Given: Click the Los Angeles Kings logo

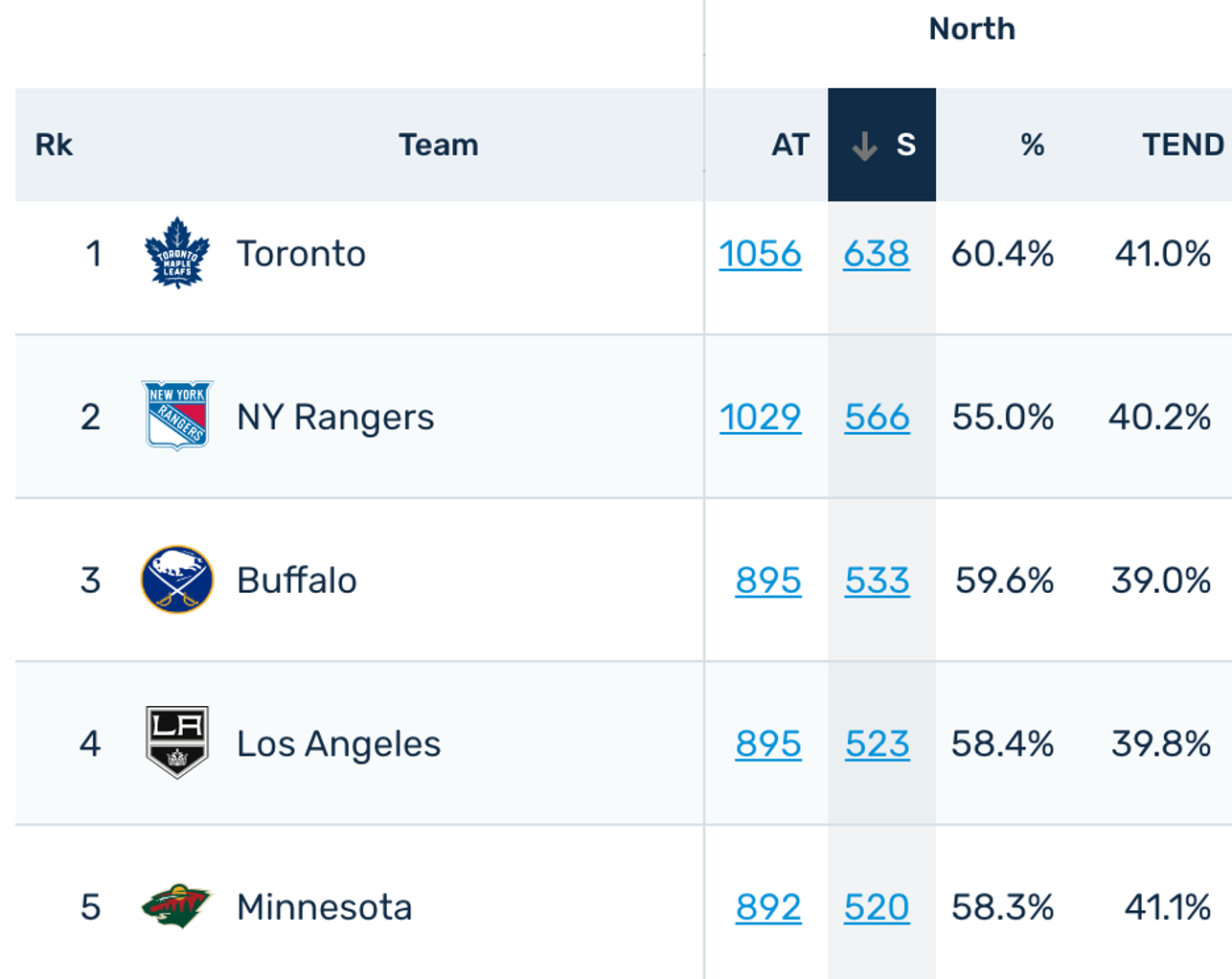Looking at the screenshot, I should point(176,742).
